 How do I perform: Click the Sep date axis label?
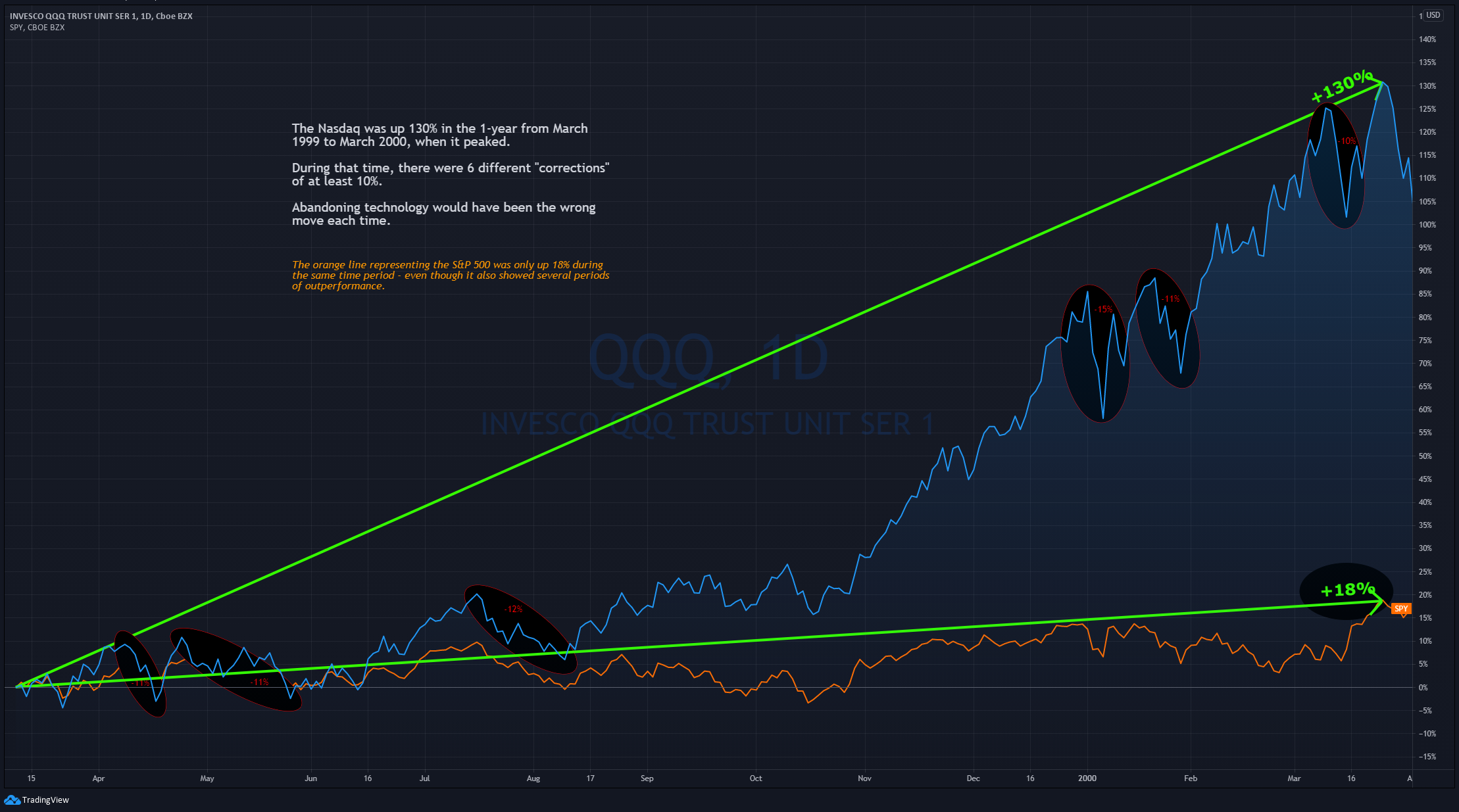[x=647, y=778]
